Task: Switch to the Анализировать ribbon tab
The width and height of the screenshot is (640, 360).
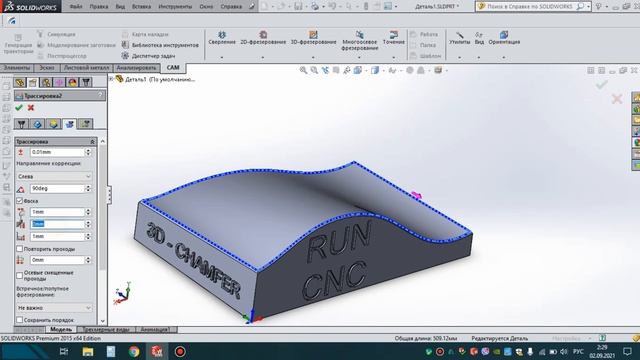Action: coord(136,68)
